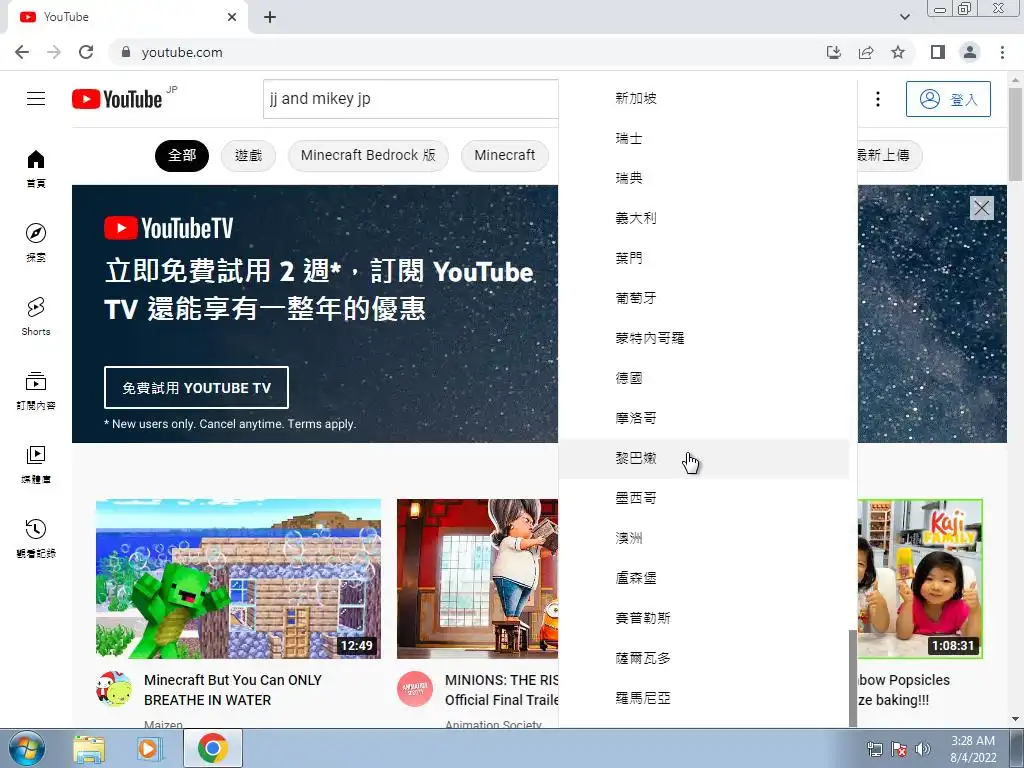
Task: Open Windows Media Player from taskbar
Action: pyautogui.click(x=150, y=748)
